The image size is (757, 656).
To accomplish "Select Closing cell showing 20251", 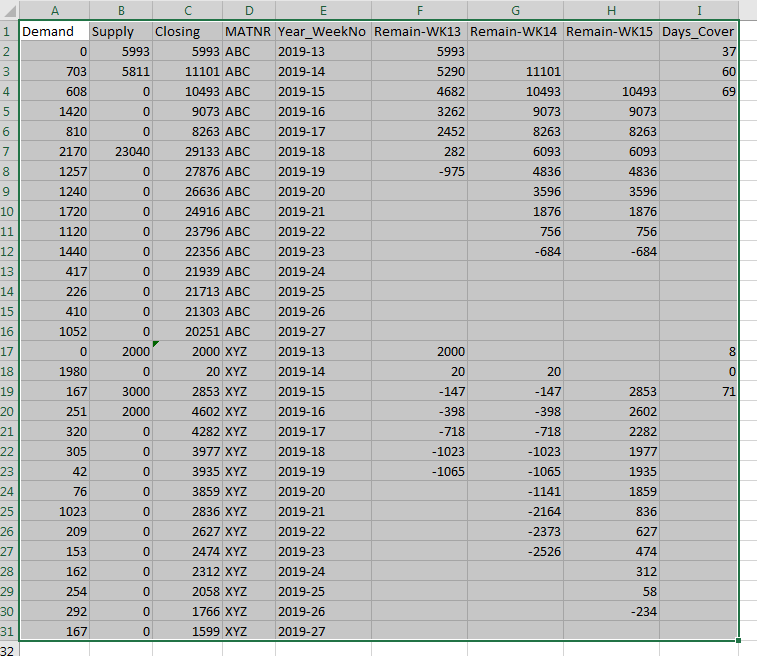I will pyautogui.click(x=187, y=332).
